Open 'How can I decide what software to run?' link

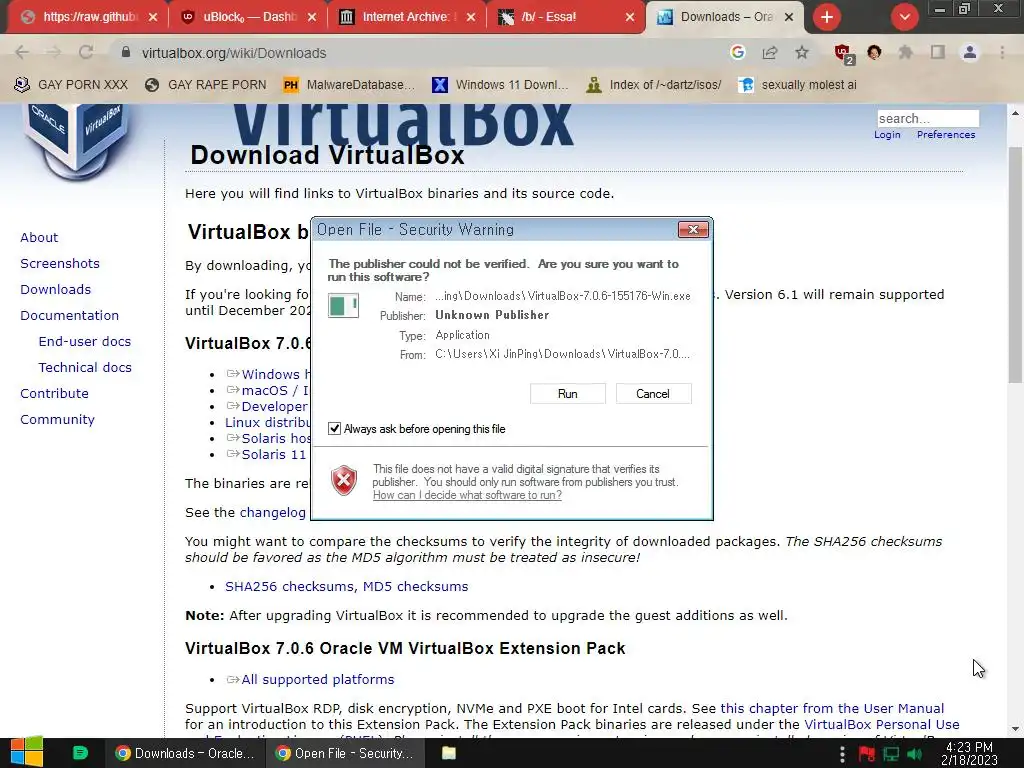pos(467,495)
